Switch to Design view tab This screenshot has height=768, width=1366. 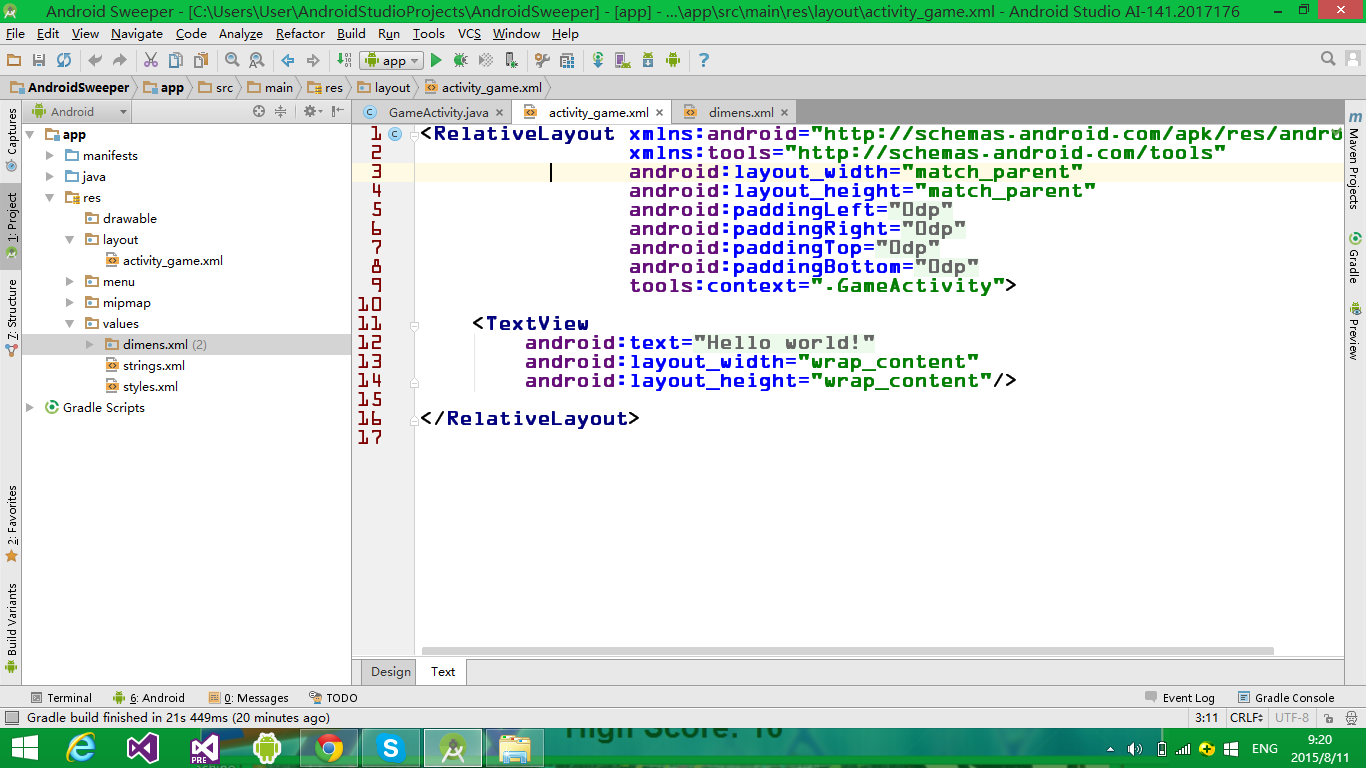[x=390, y=671]
